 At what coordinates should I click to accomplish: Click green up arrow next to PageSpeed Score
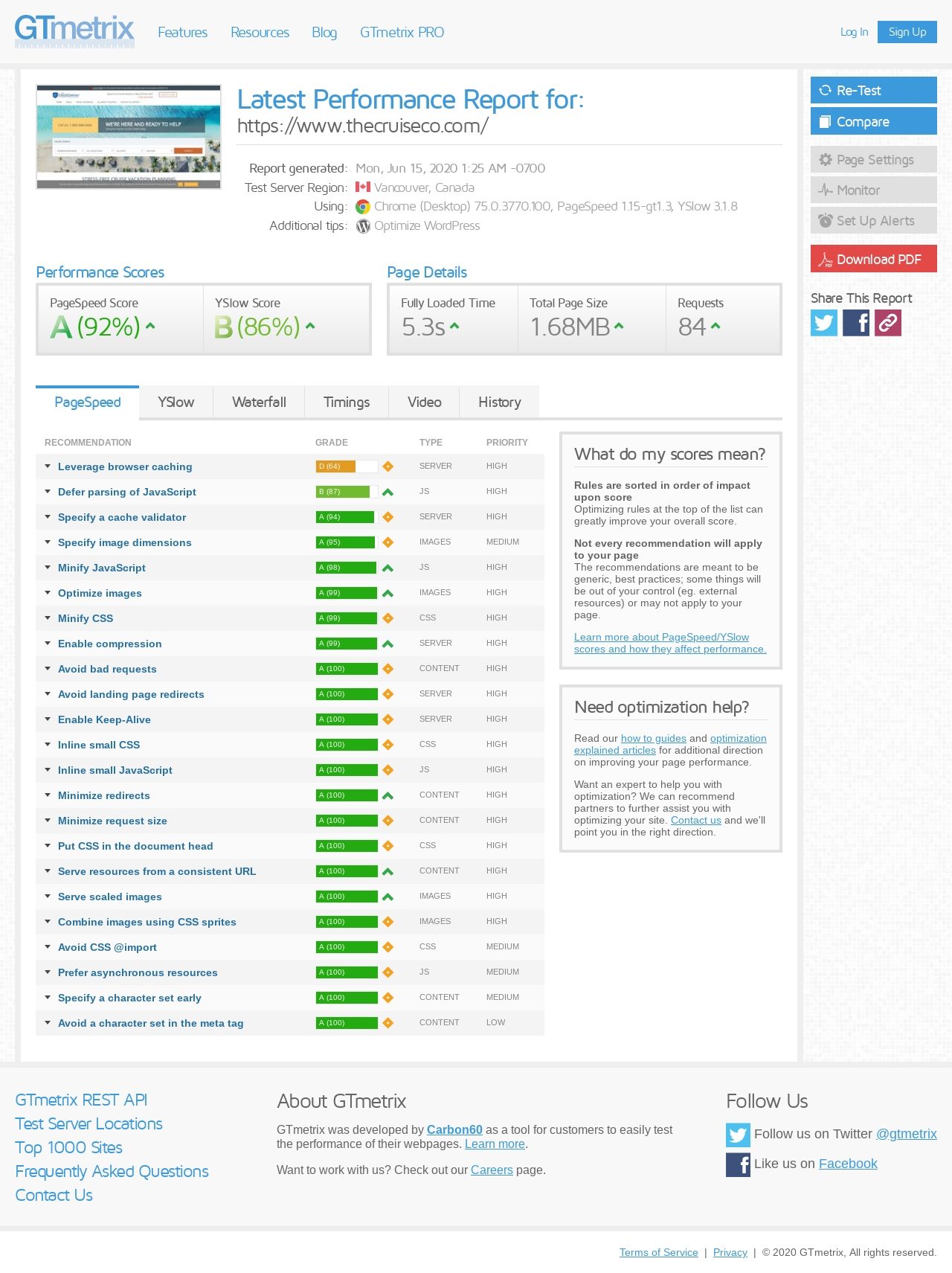(x=150, y=325)
